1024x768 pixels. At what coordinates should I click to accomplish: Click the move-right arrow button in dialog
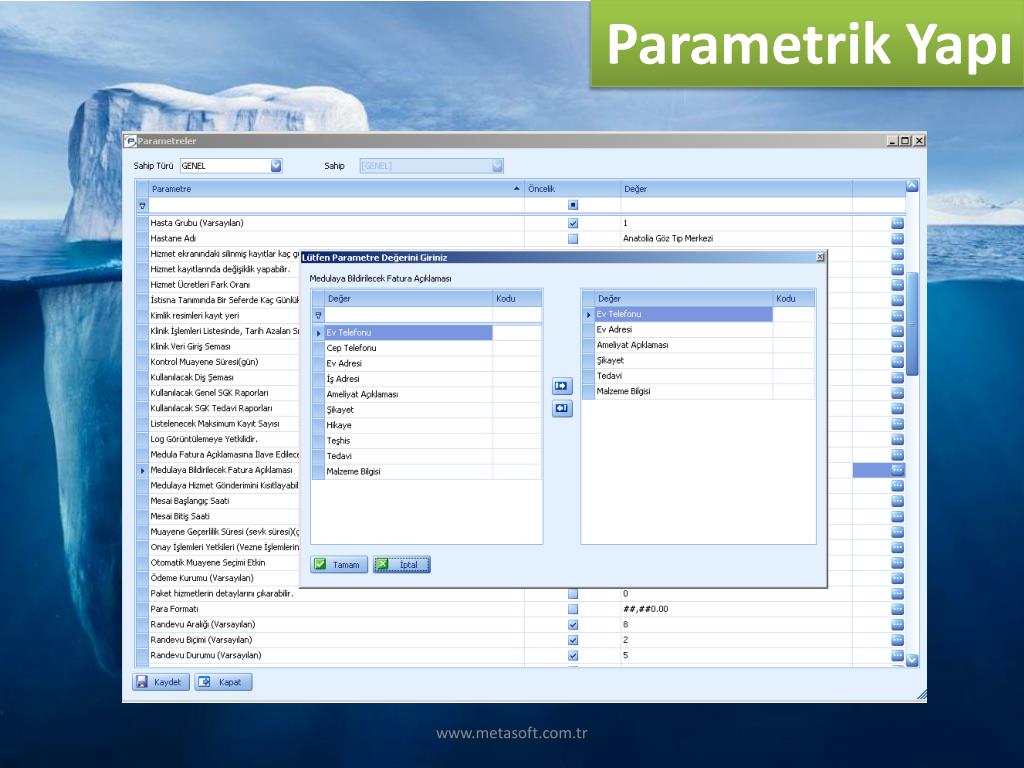click(562, 386)
